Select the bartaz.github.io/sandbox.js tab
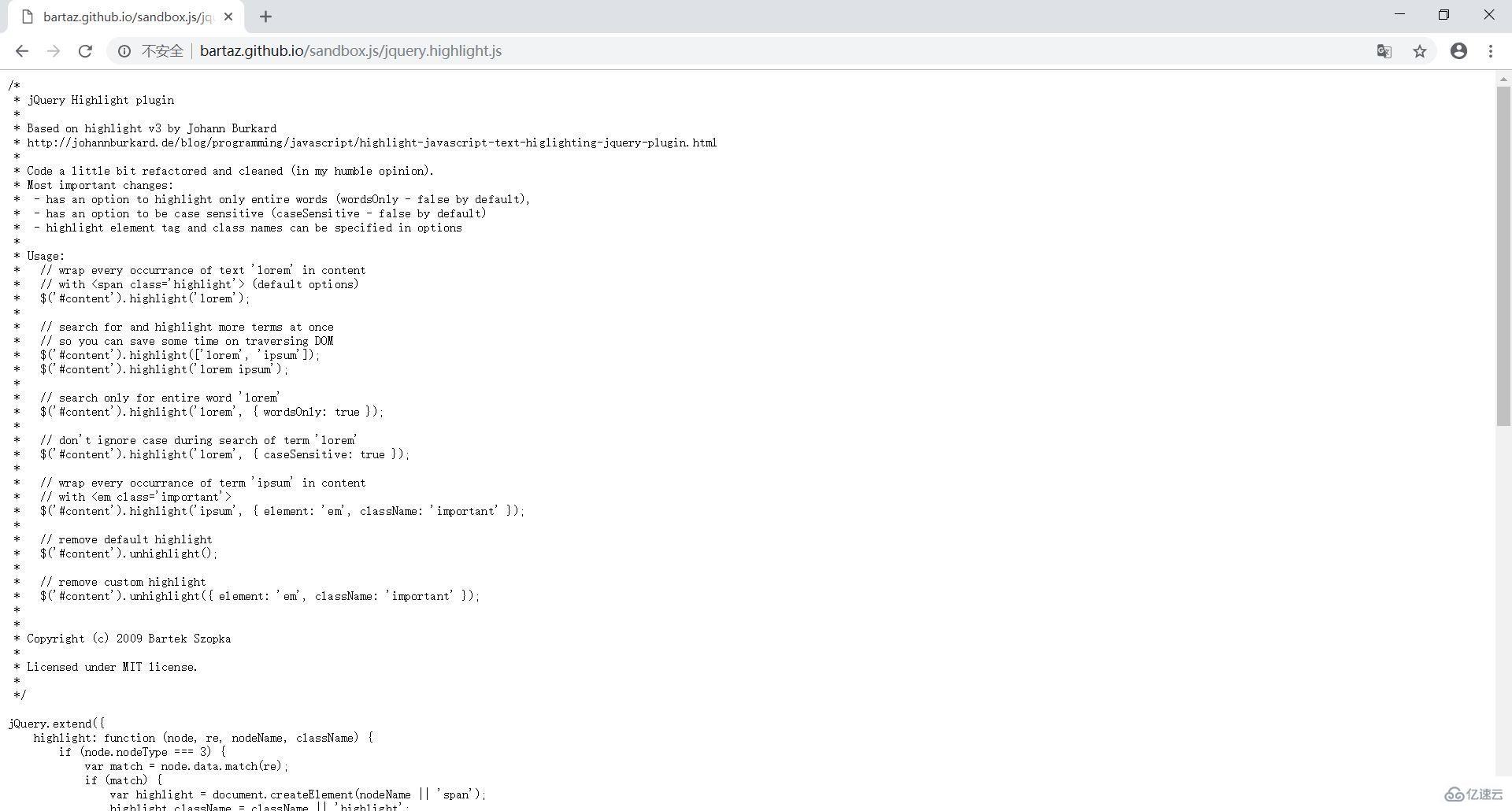The height and width of the screenshot is (811, 1512). click(126, 17)
